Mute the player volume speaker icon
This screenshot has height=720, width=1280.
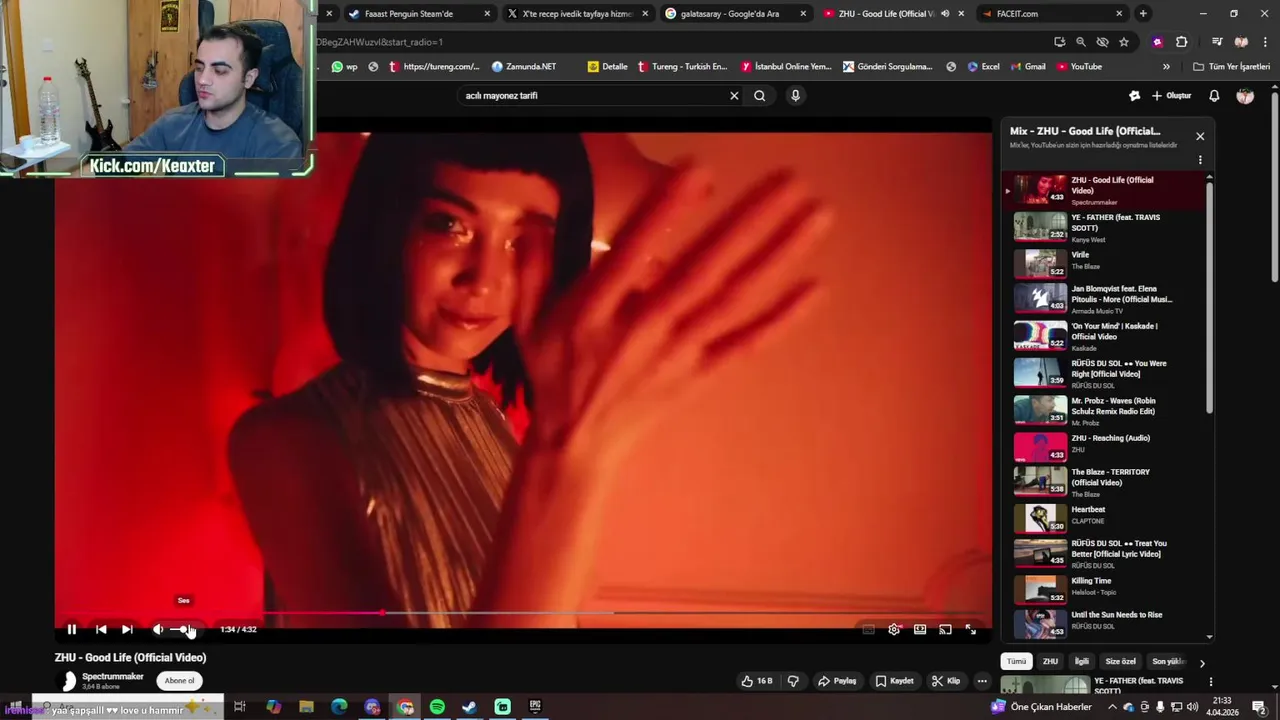[x=157, y=629]
